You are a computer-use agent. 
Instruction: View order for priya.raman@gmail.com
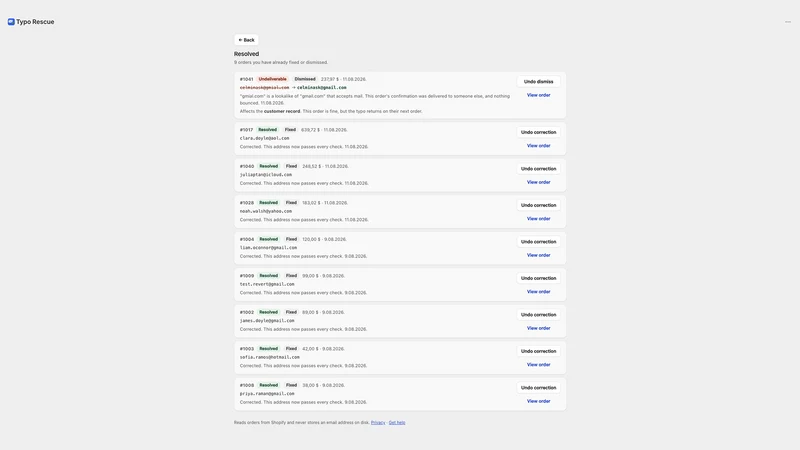pos(538,401)
